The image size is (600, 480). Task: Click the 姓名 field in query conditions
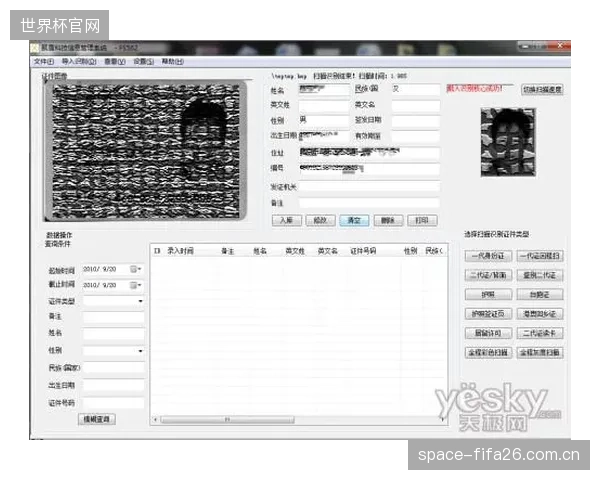114,334
